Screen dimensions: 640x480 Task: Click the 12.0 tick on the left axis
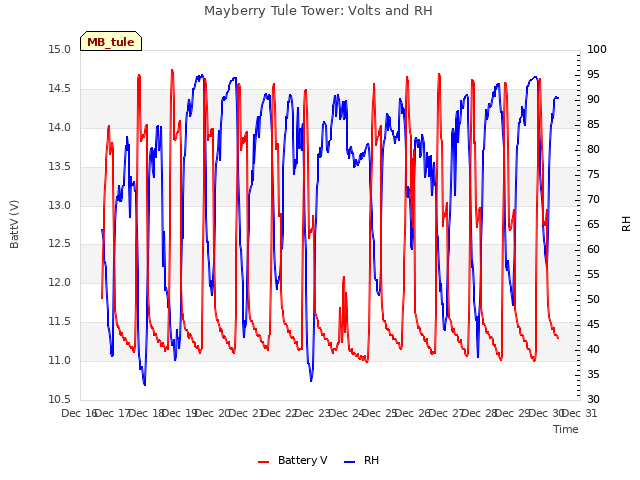(60, 282)
